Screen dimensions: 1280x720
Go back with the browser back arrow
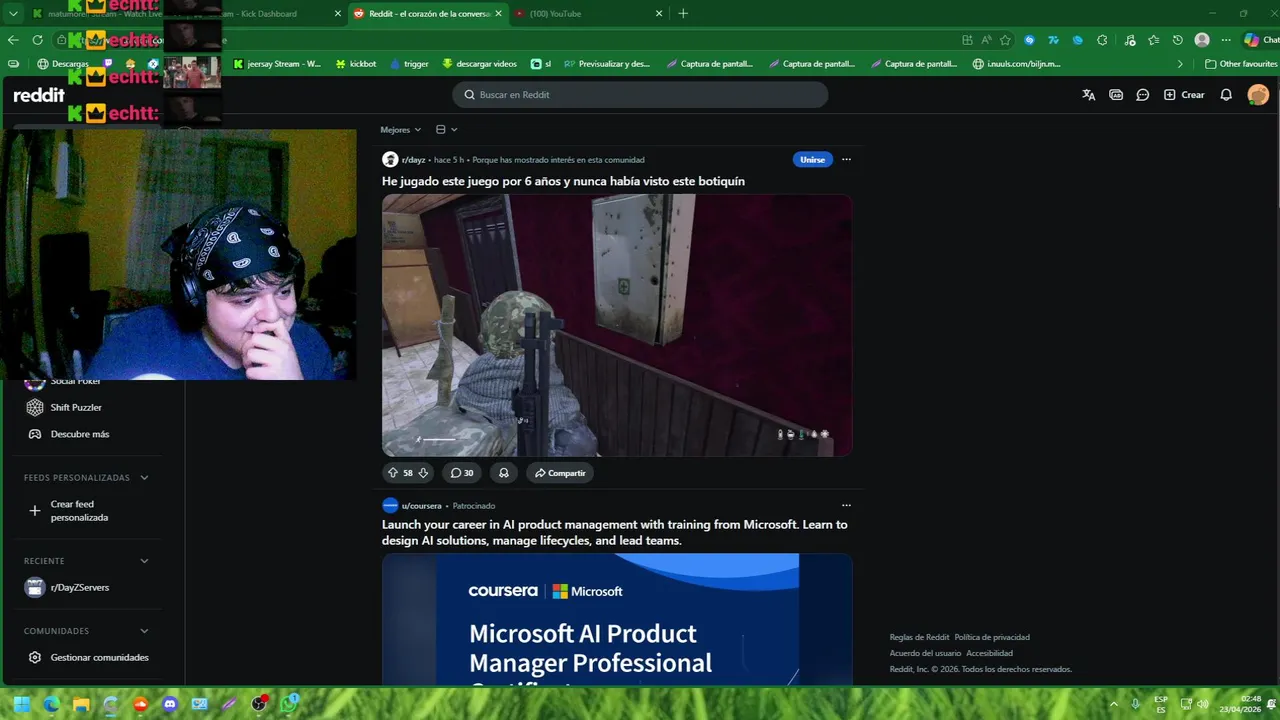[x=13, y=40]
